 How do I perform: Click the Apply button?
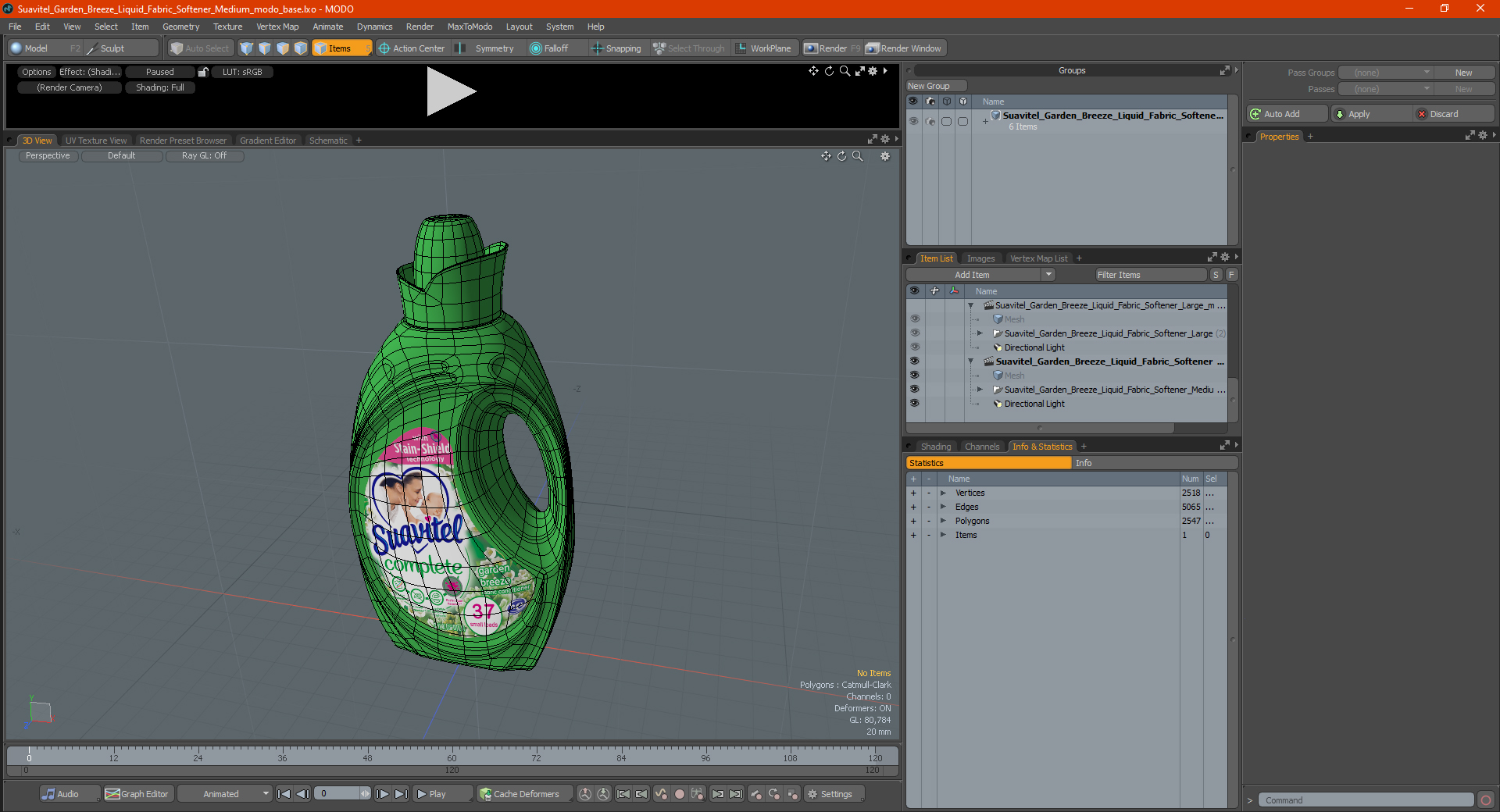point(1371,114)
